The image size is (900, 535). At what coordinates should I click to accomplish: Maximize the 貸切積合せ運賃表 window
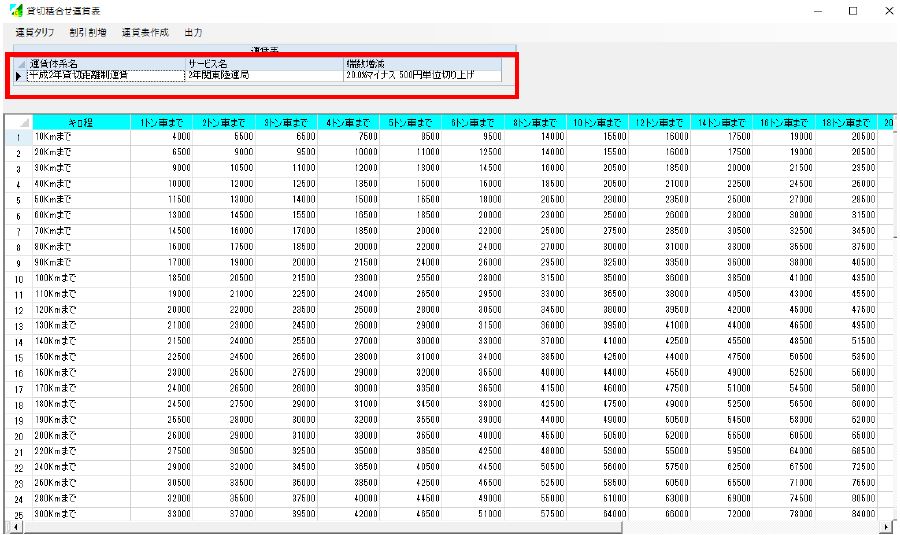tap(853, 11)
